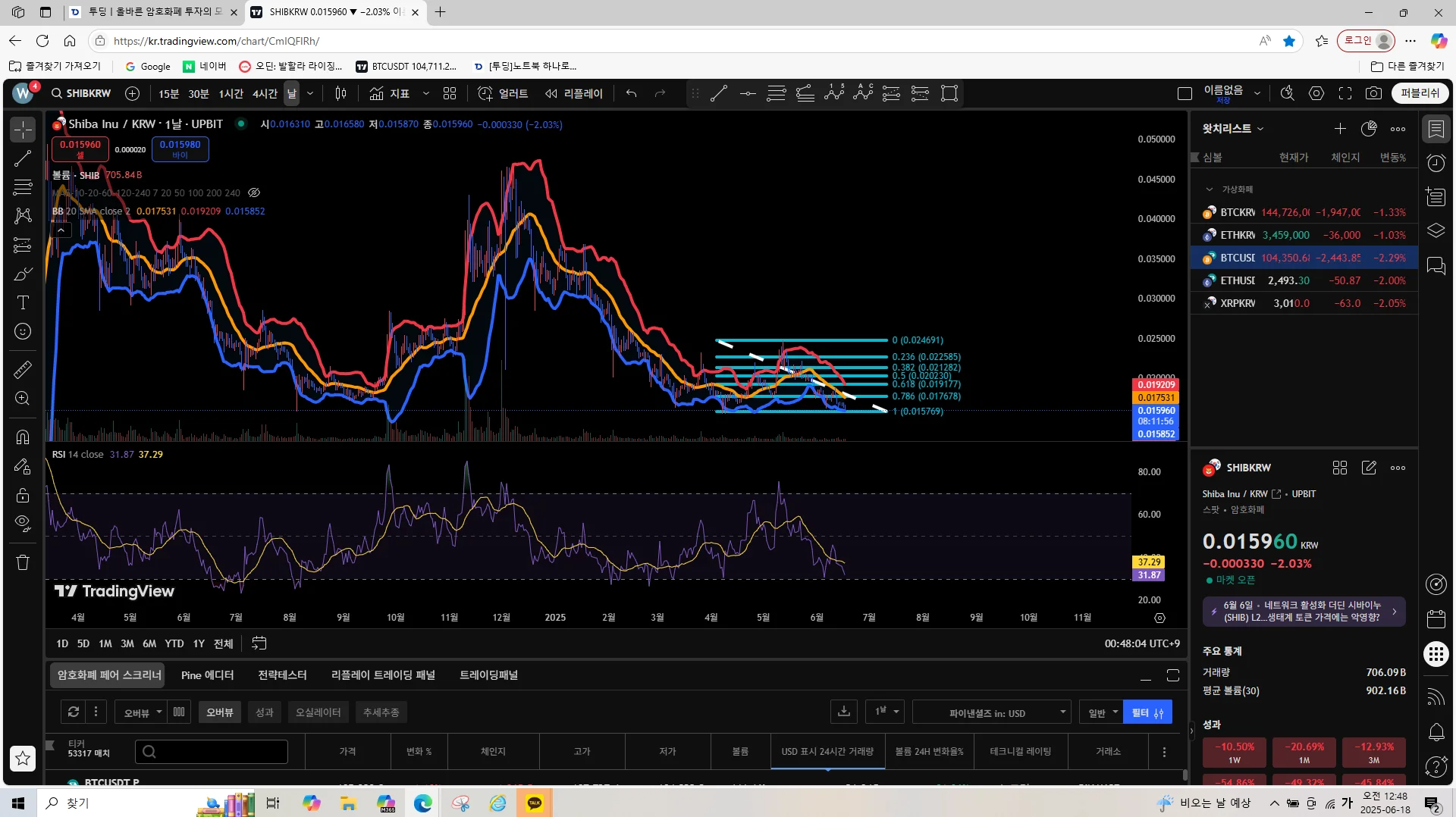Open the chart settings gear icon
This screenshot has height=817, width=1456.
(1316, 93)
